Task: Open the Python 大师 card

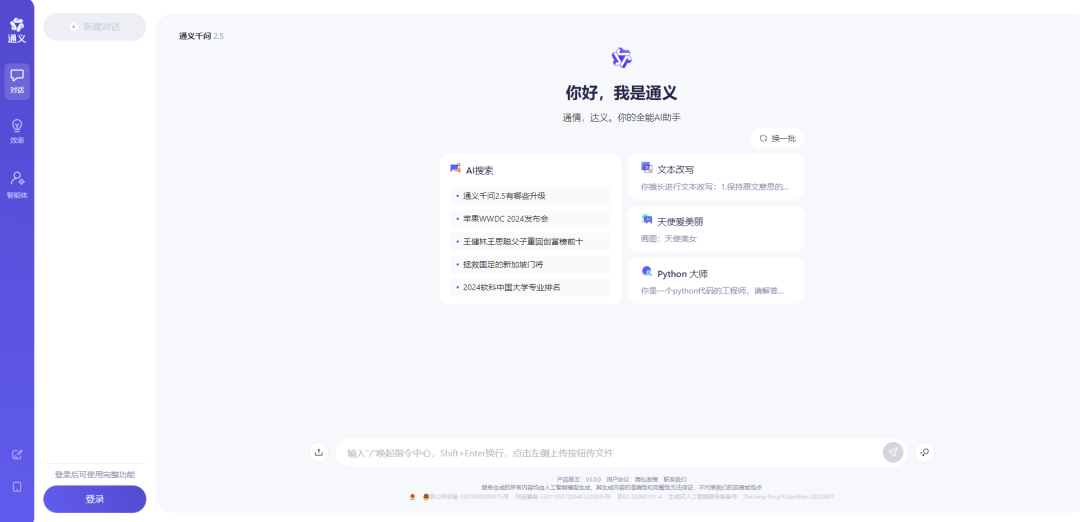Action: (x=716, y=281)
